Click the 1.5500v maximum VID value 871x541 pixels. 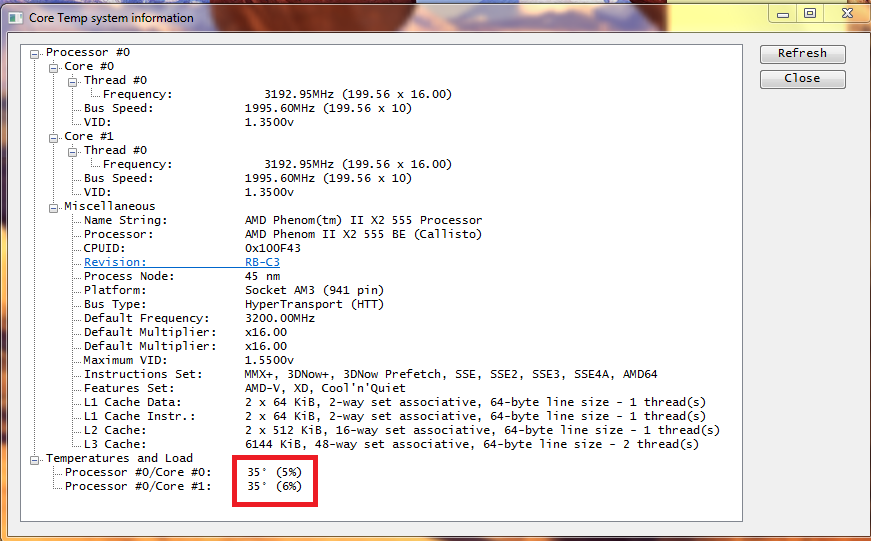point(269,360)
